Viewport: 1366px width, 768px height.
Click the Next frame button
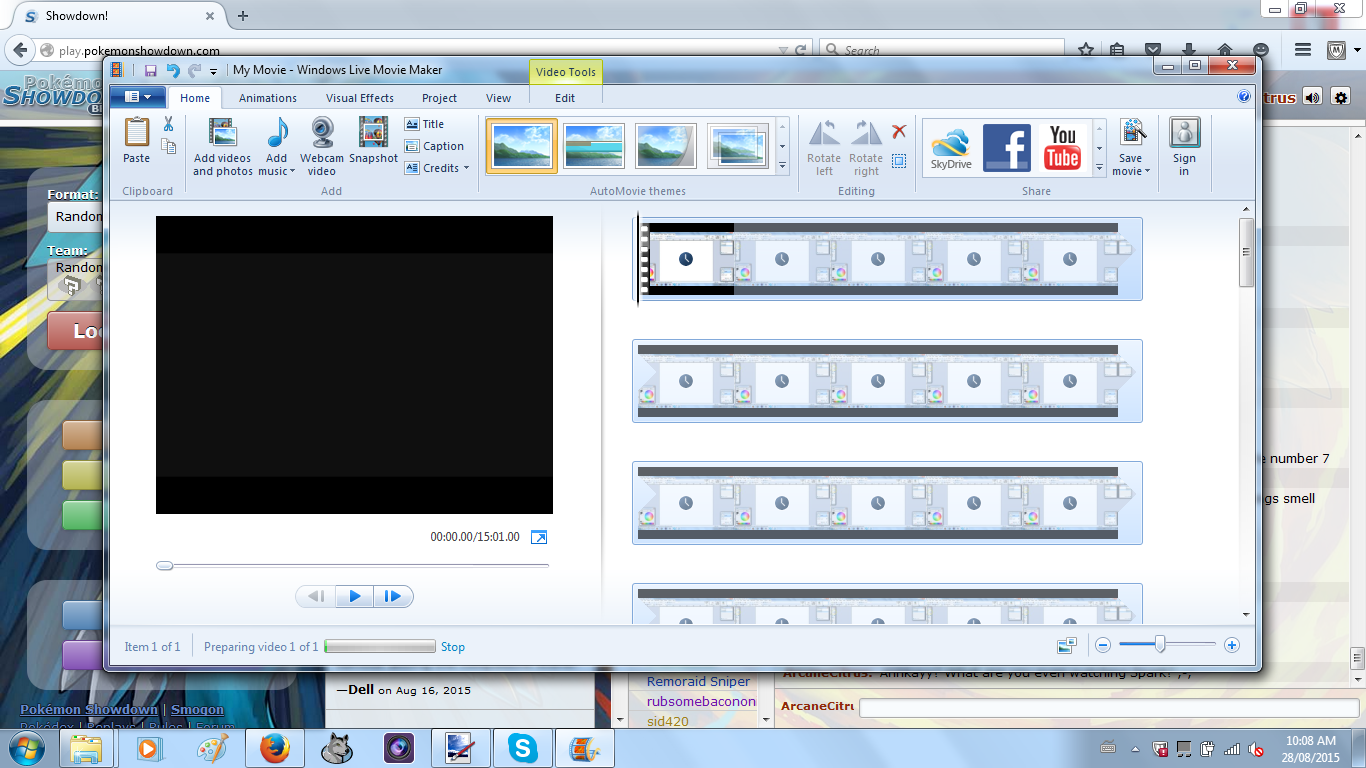coord(393,597)
